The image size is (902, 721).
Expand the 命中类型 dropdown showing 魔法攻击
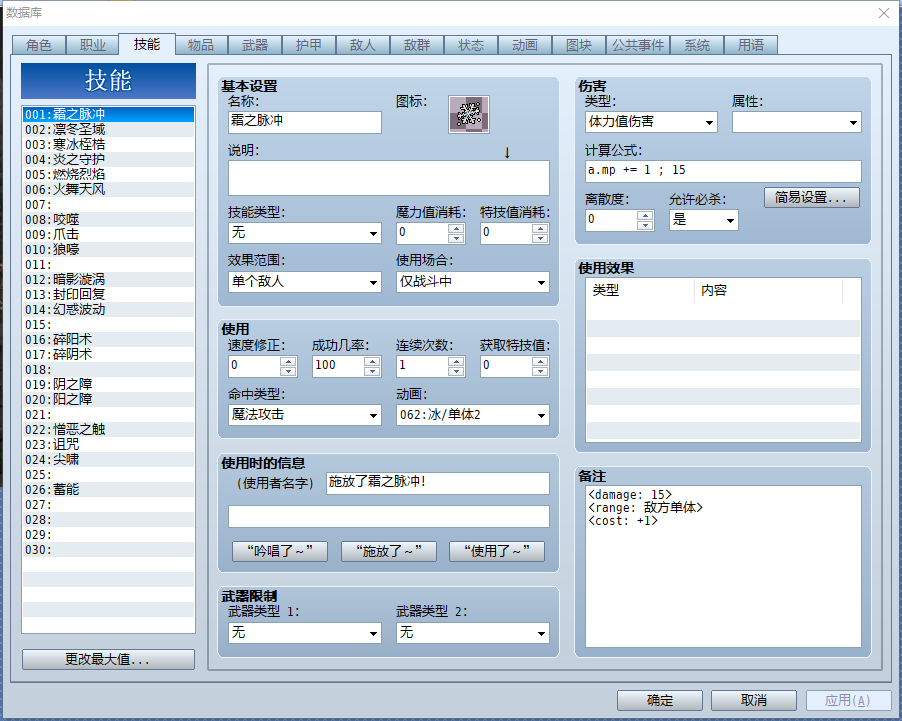click(305, 415)
